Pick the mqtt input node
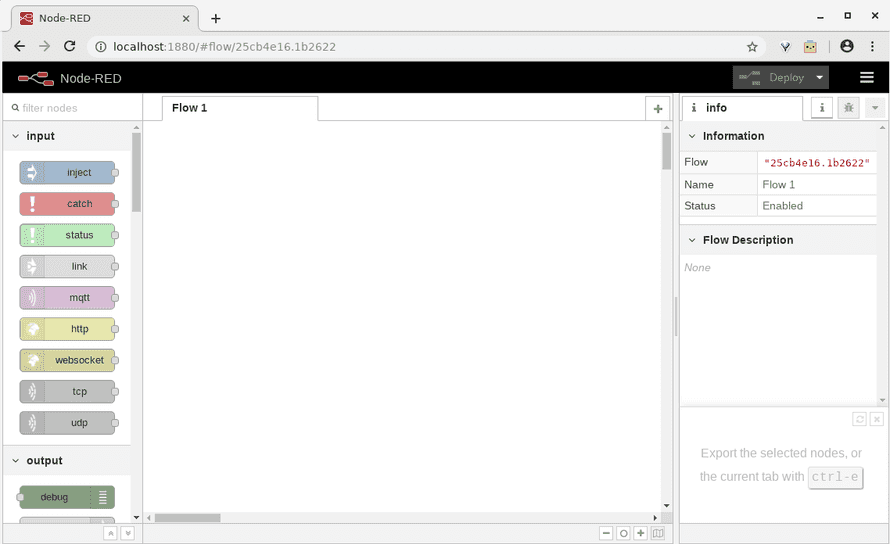This screenshot has width=890, height=544. coord(67,298)
